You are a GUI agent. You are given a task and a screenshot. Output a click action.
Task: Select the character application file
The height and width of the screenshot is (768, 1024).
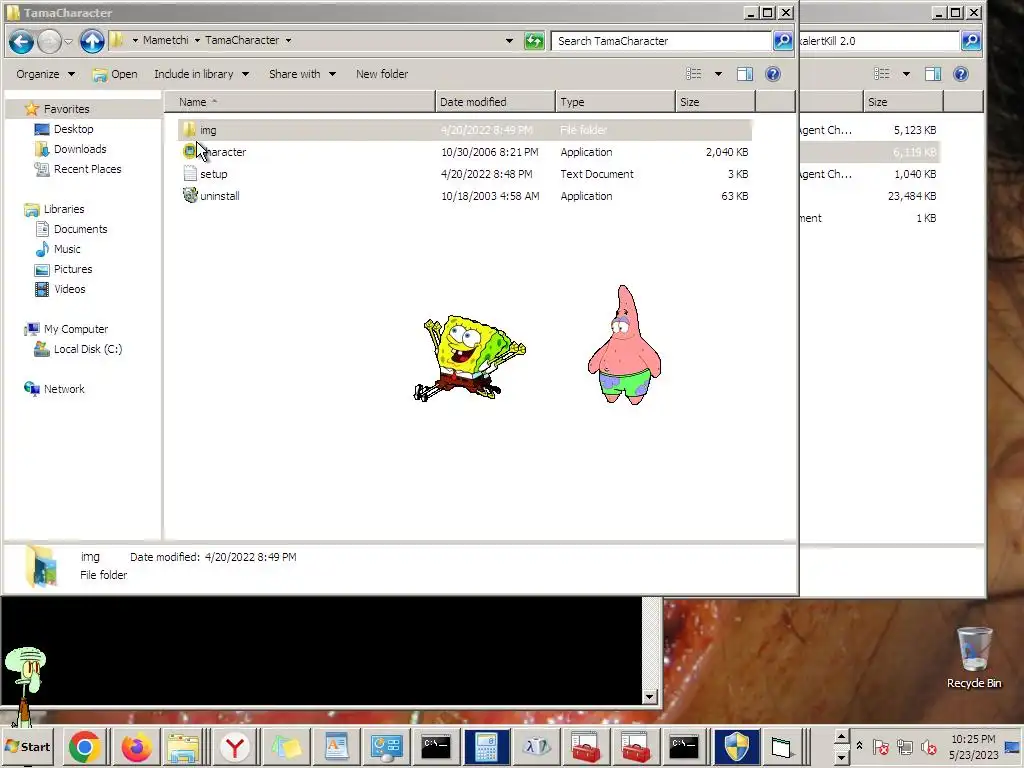click(x=464, y=152)
